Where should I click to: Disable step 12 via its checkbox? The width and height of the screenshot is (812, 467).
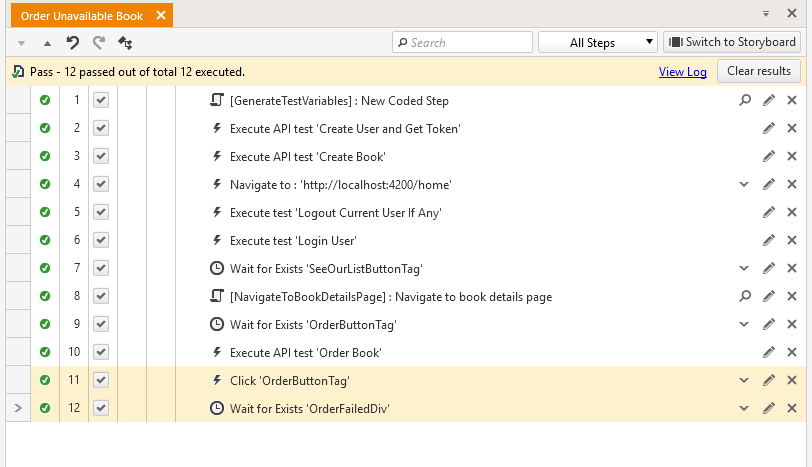[x=101, y=407]
